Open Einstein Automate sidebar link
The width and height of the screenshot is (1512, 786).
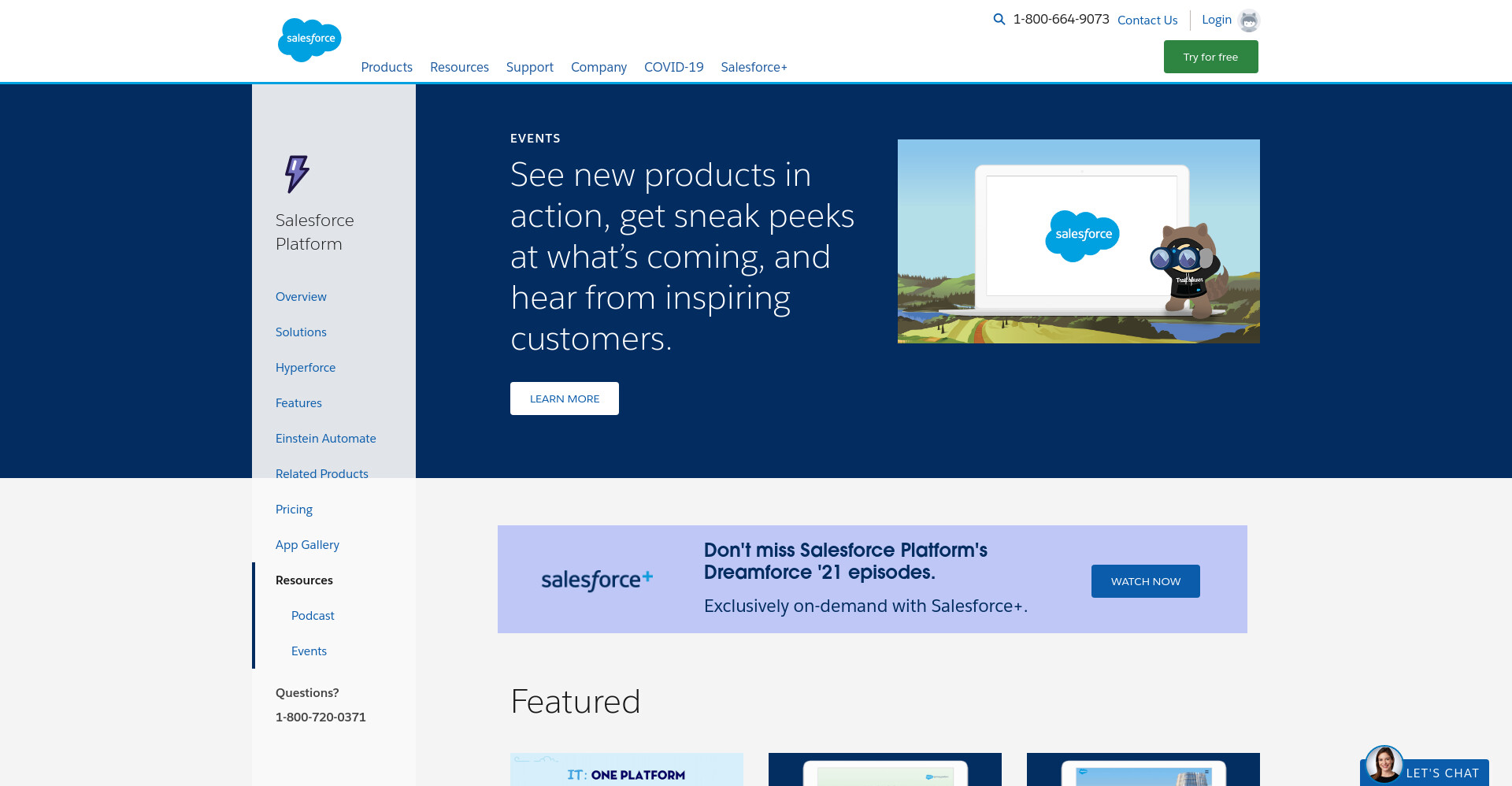tap(326, 439)
